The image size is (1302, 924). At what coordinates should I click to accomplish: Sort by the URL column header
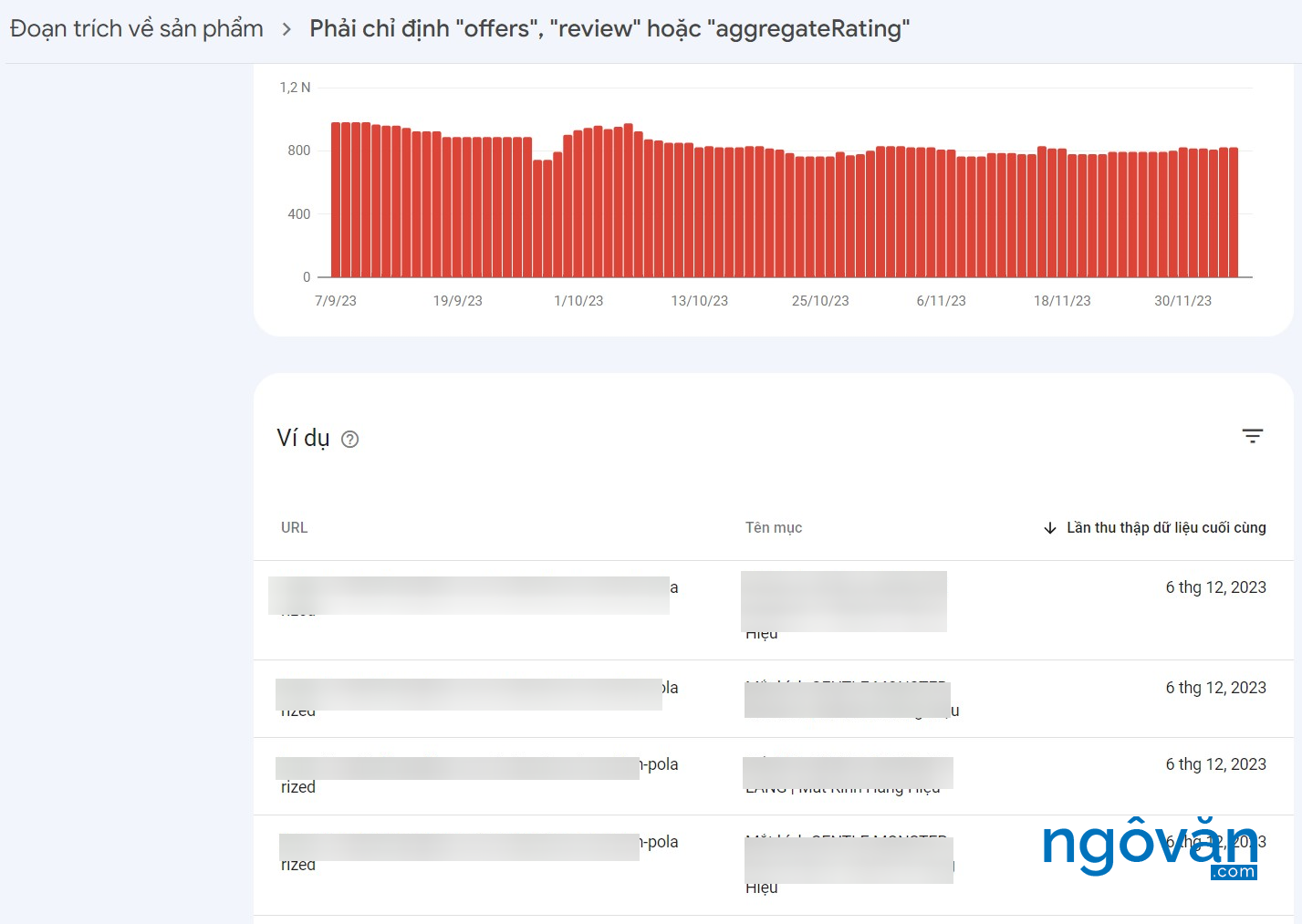294,528
